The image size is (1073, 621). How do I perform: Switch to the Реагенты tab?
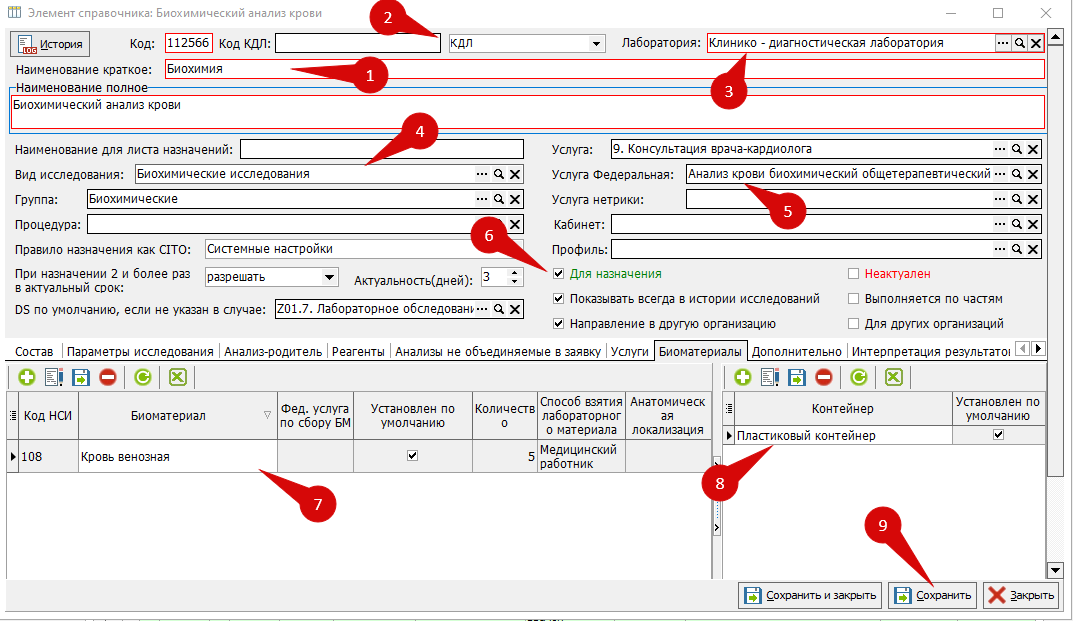point(358,351)
